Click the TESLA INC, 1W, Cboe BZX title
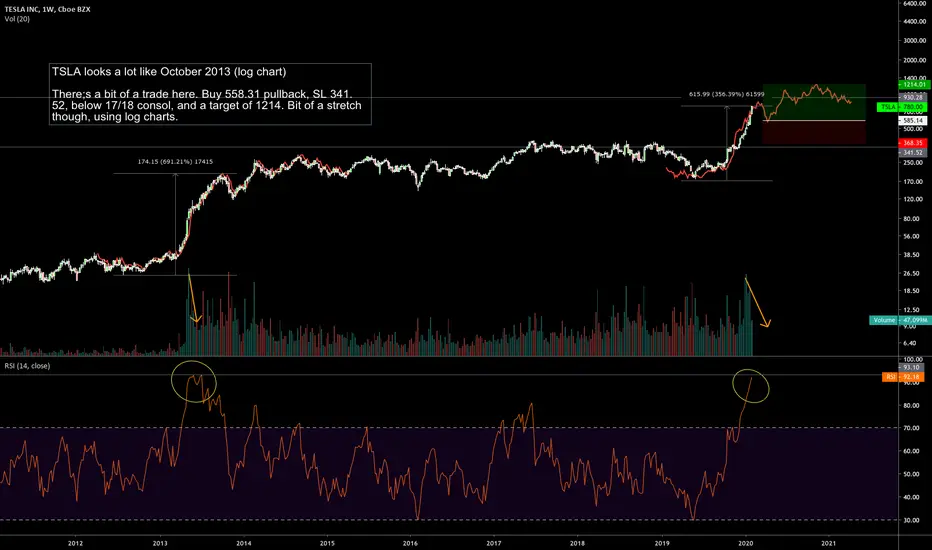 48,10
